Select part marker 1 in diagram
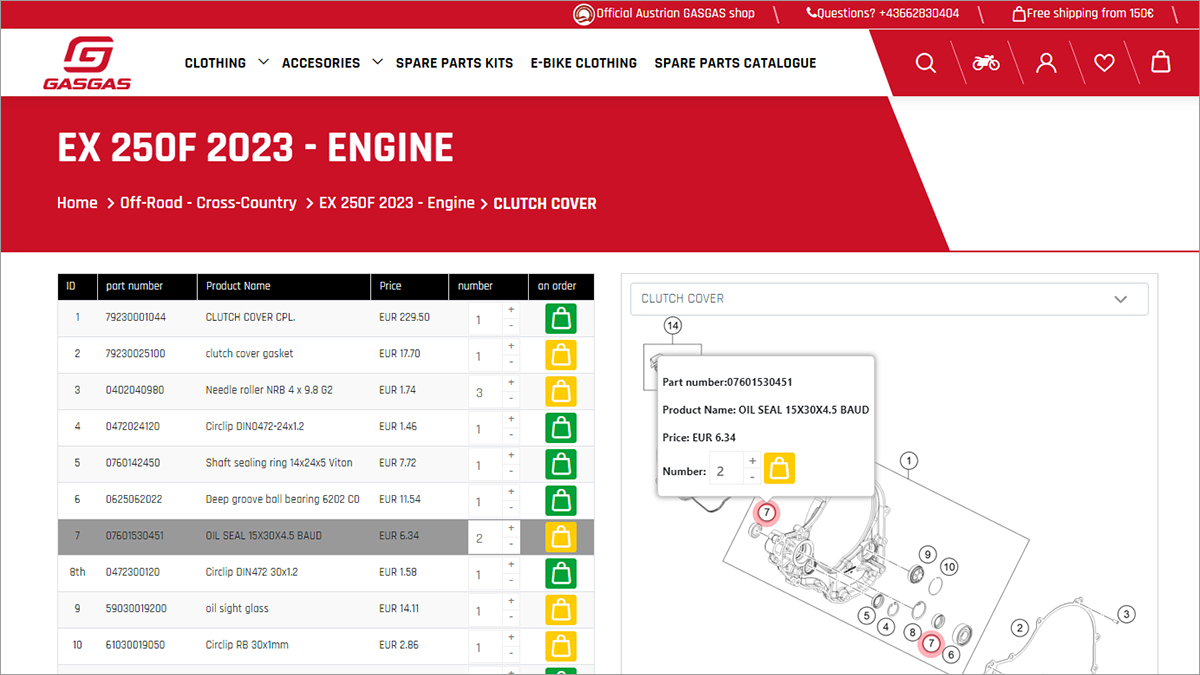The image size is (1200, 675). click(908, 461)
